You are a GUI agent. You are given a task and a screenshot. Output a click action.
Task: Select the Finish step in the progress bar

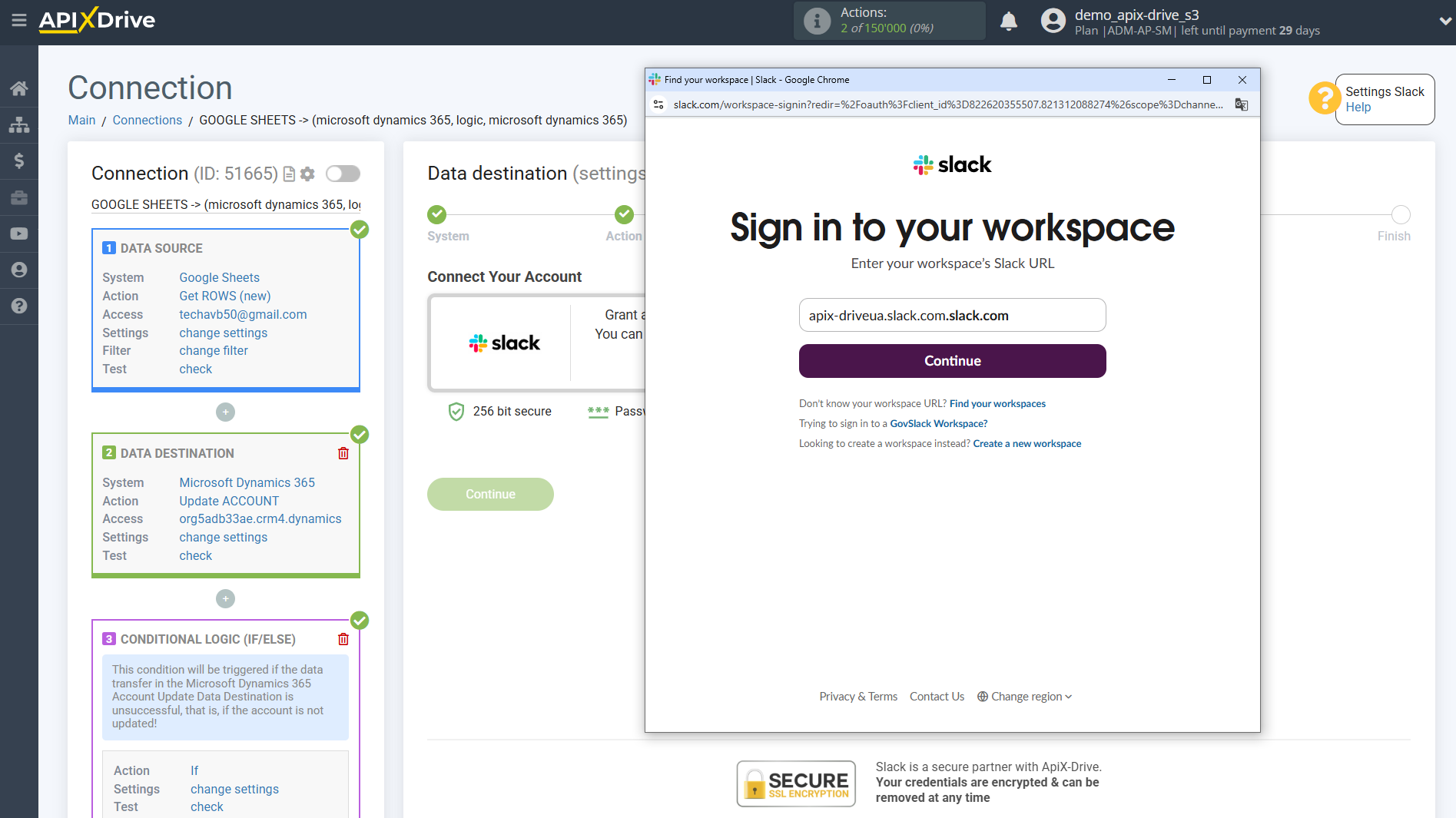(1401, 214)
